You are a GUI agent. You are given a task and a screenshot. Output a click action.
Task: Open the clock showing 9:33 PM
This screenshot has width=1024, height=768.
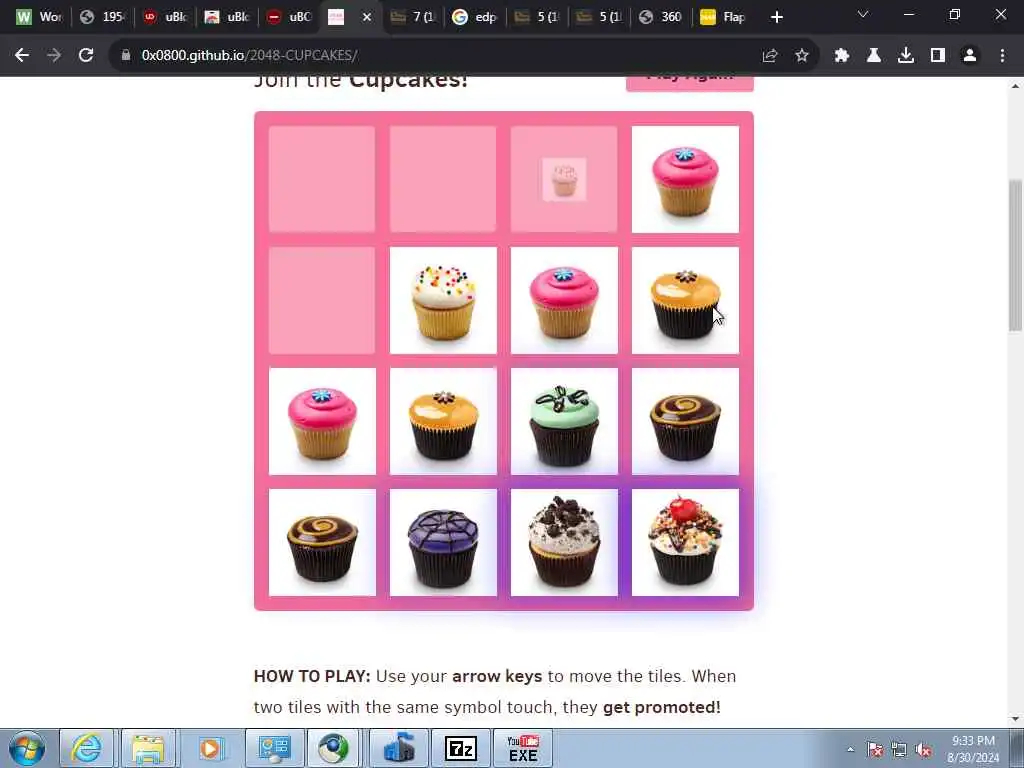[974, 749]
